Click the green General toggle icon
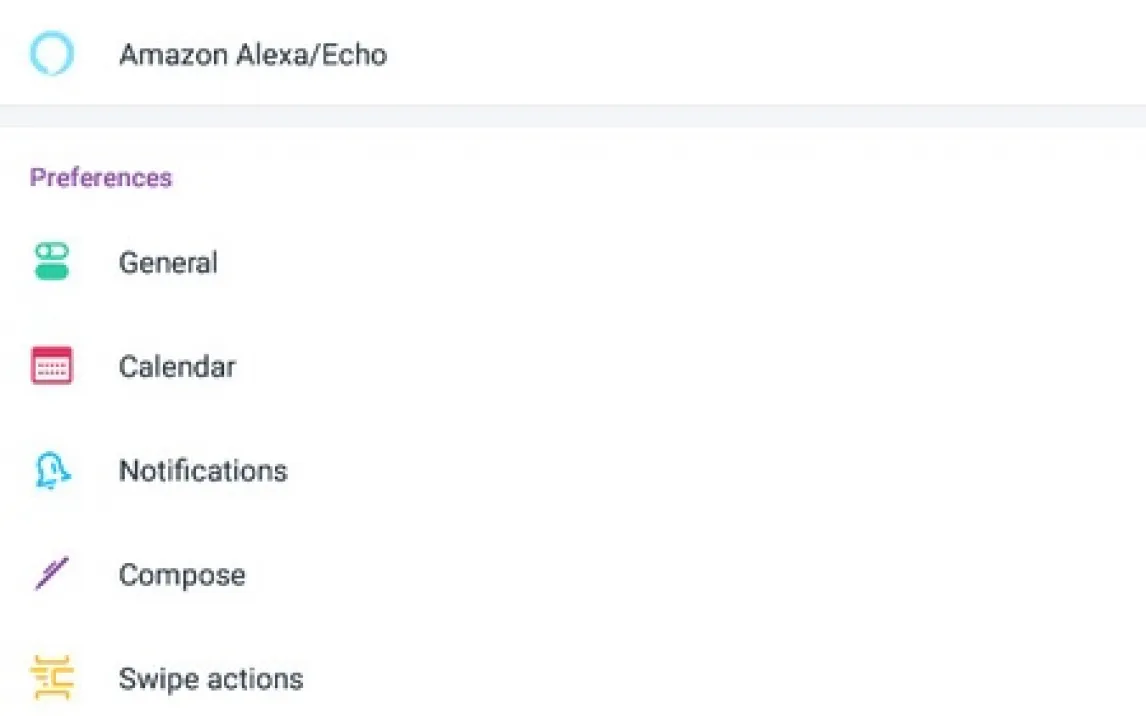Image resolution: width=1146 pixels, height=716 pixels. point(51,262)
